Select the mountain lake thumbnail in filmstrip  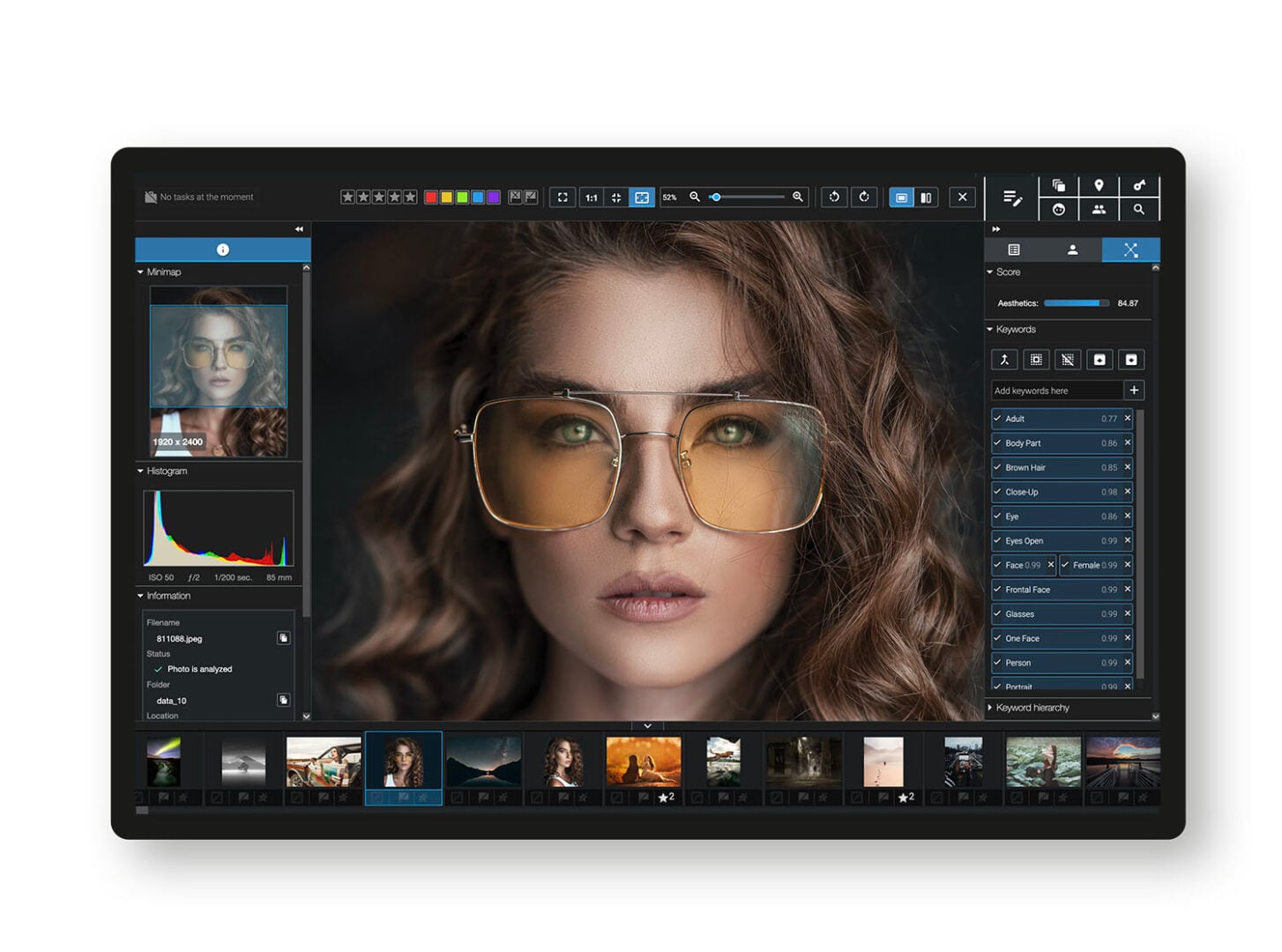coord(483,762)
